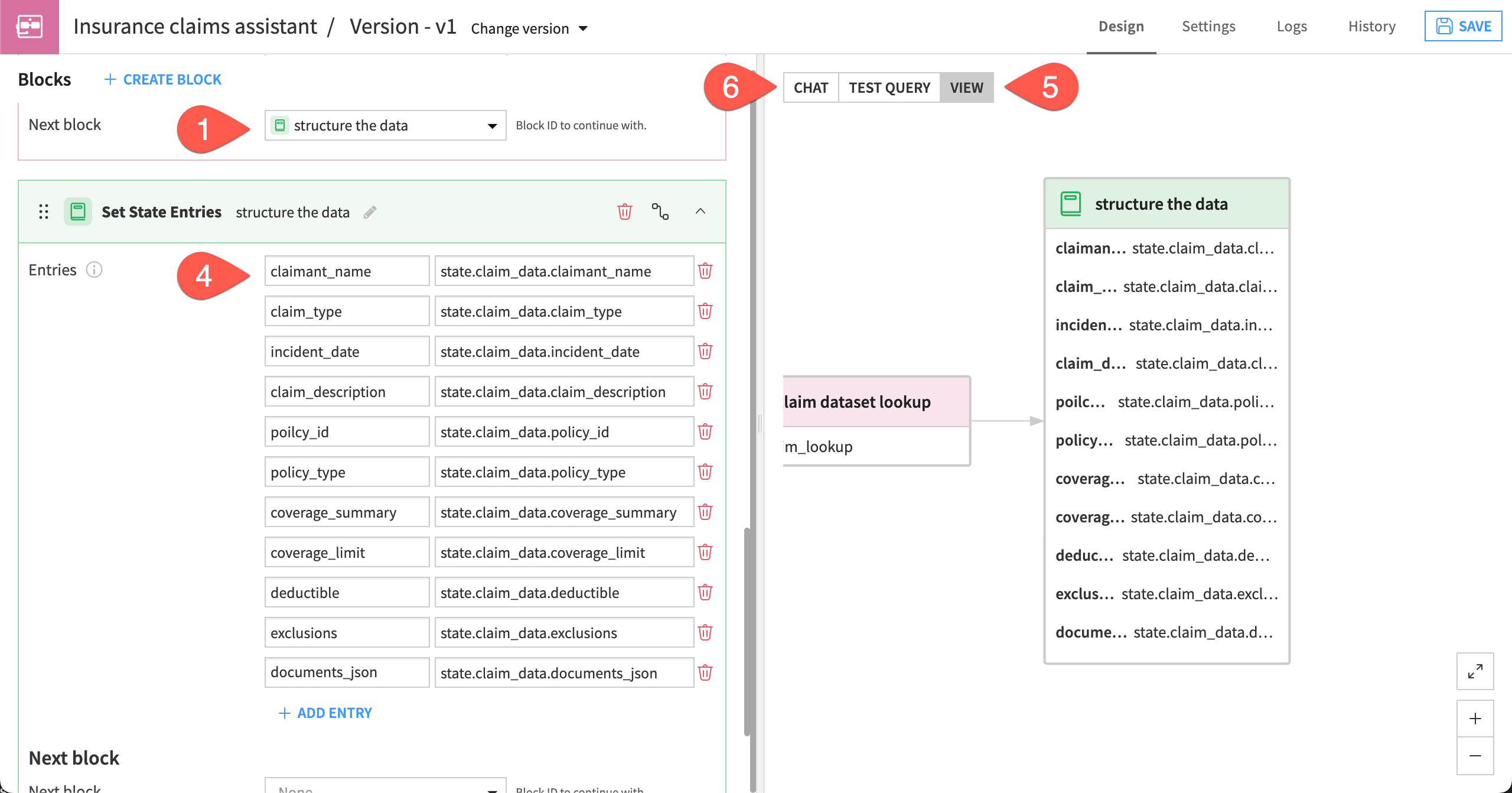
Task: Click CREATE BLOCK
Action: (x=163, y=79)
